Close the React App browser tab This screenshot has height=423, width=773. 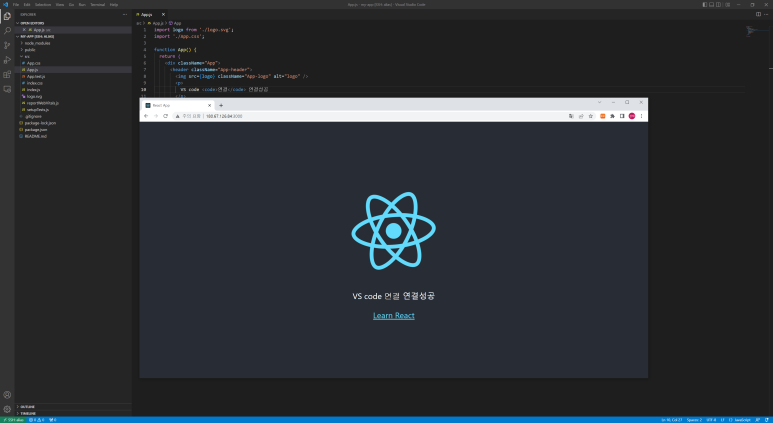(210, 106)
